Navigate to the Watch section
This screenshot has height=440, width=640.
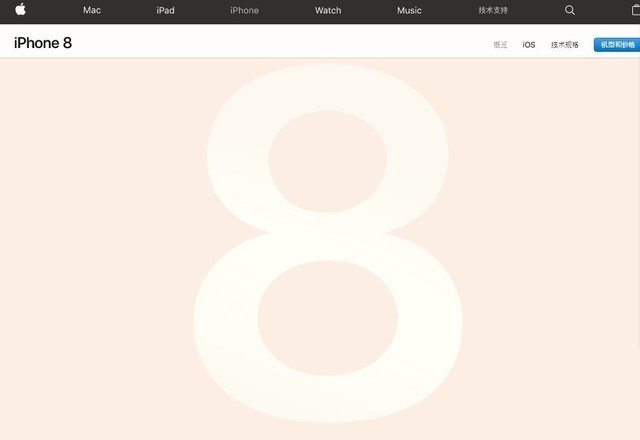tap(328, 10)
